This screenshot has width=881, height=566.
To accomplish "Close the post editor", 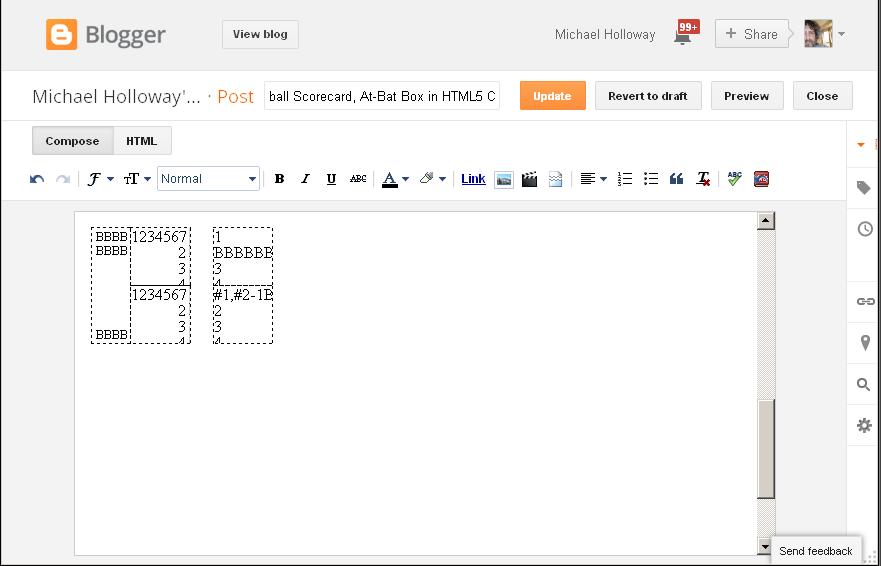I will 822,96.
